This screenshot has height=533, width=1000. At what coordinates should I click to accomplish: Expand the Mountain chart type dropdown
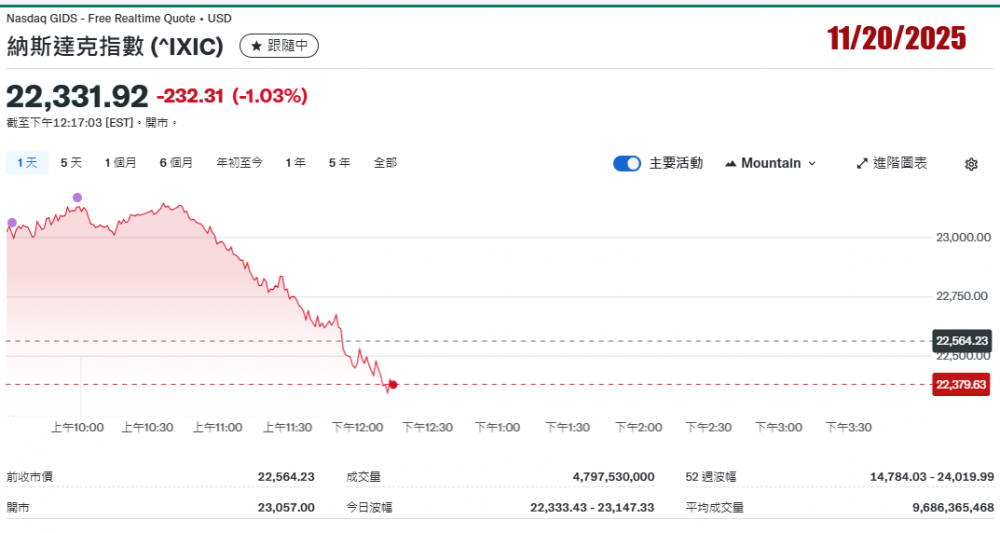pos(811,163)
